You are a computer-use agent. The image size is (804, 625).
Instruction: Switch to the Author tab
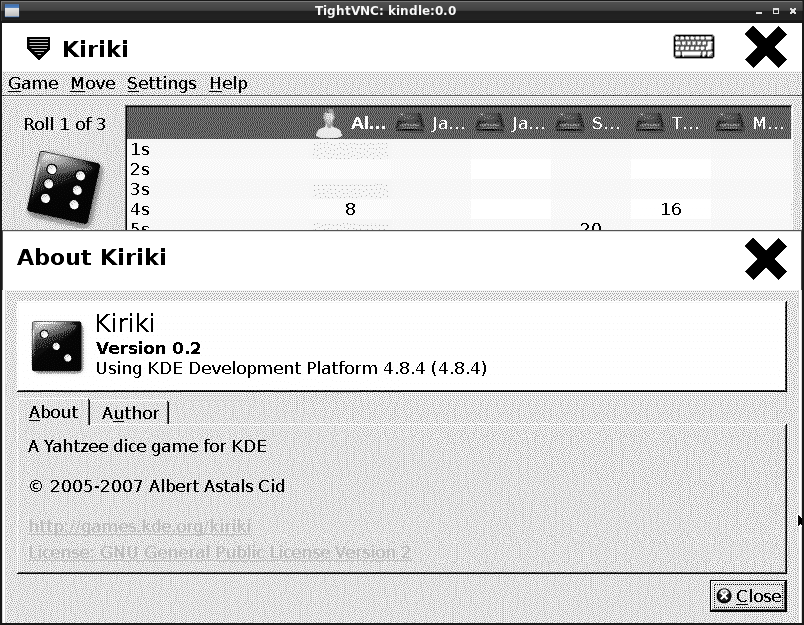click(x=130, y=413)
